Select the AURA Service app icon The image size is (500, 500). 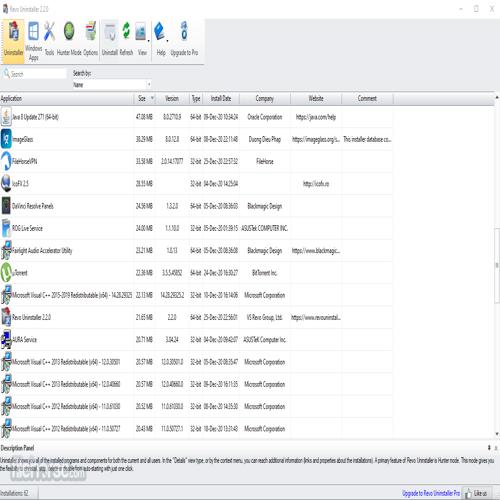[6, 339]
